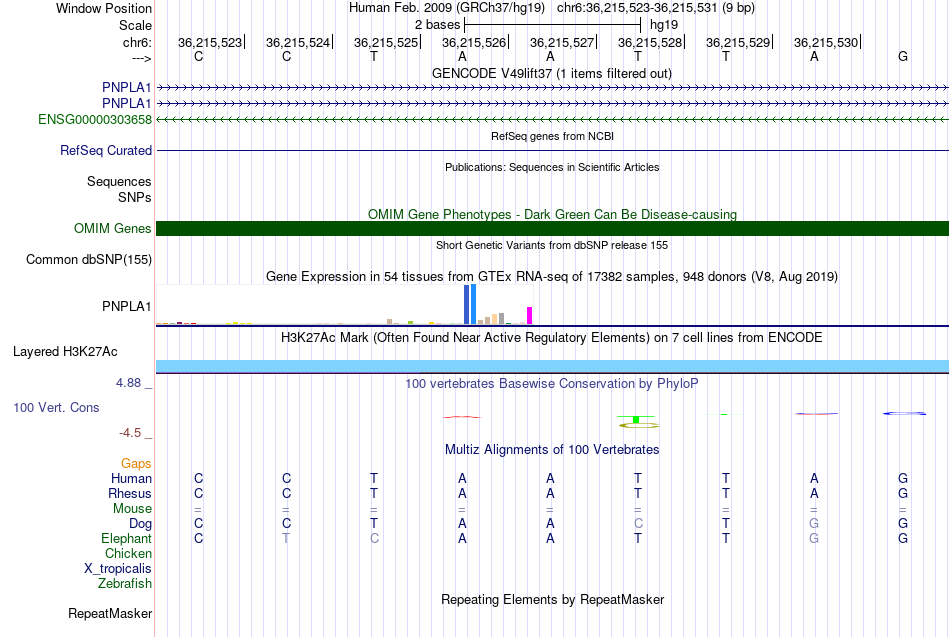The image size is (950, 637).
Task: Click the red PhyloP conservation mark
Action: pyautogui.click(x=461, y=417)
